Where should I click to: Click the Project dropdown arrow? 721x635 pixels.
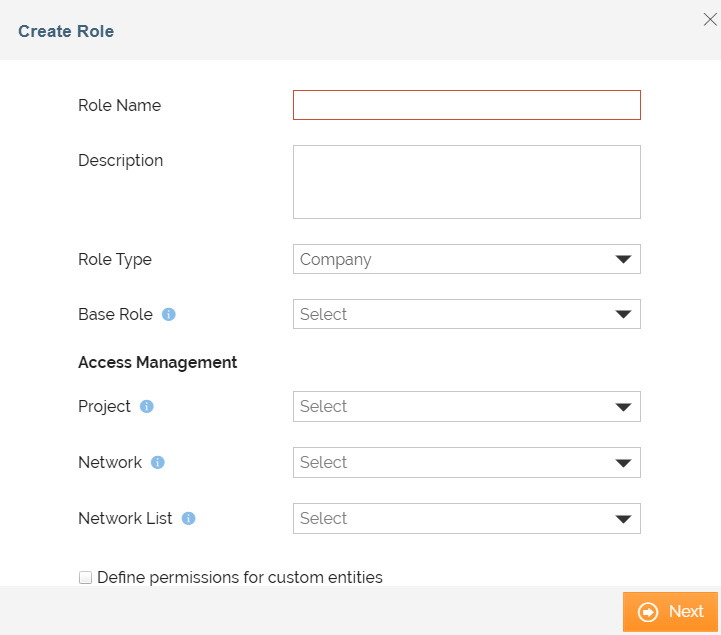pos(624,407)
